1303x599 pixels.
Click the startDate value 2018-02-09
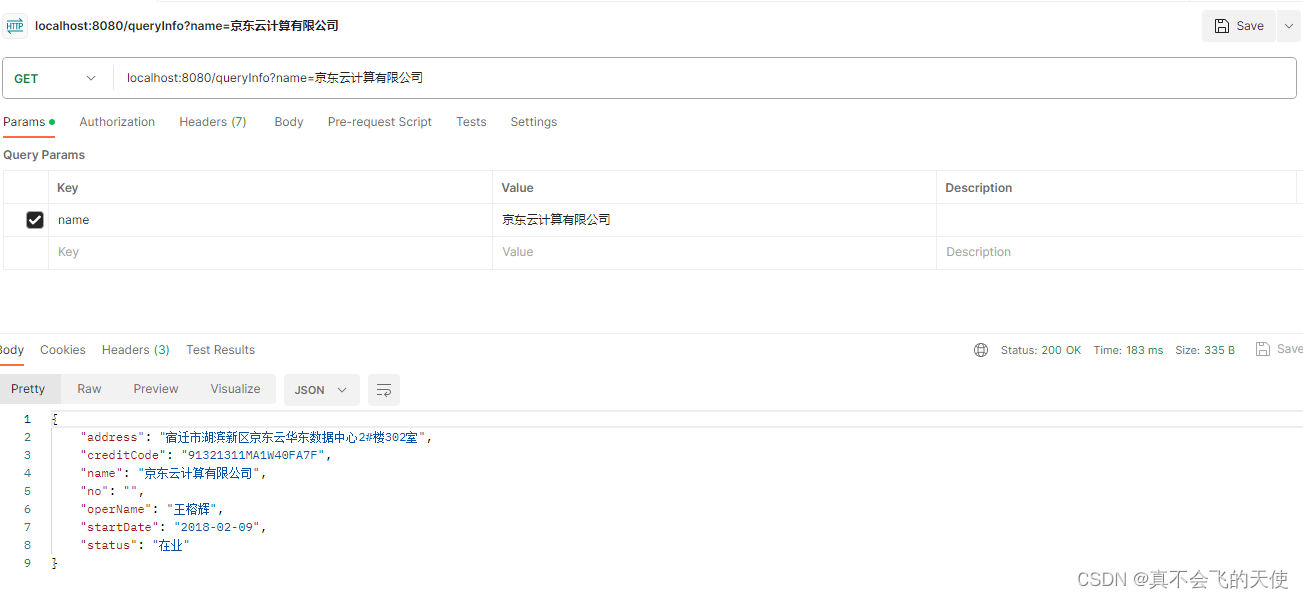coord(217,527)
